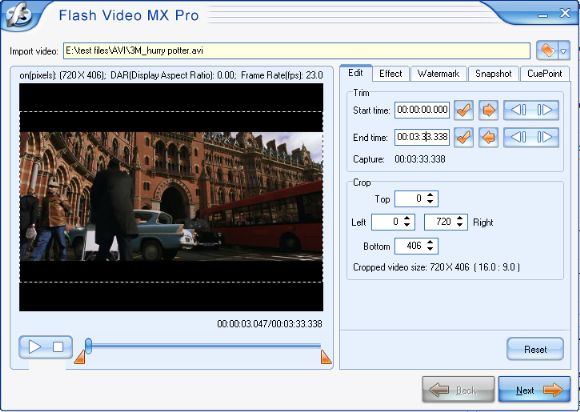Image resolution: width=580 pixels, height=412 pixels.
Task: Click the Start time right-arrow icon
Action: coord(488,110)
